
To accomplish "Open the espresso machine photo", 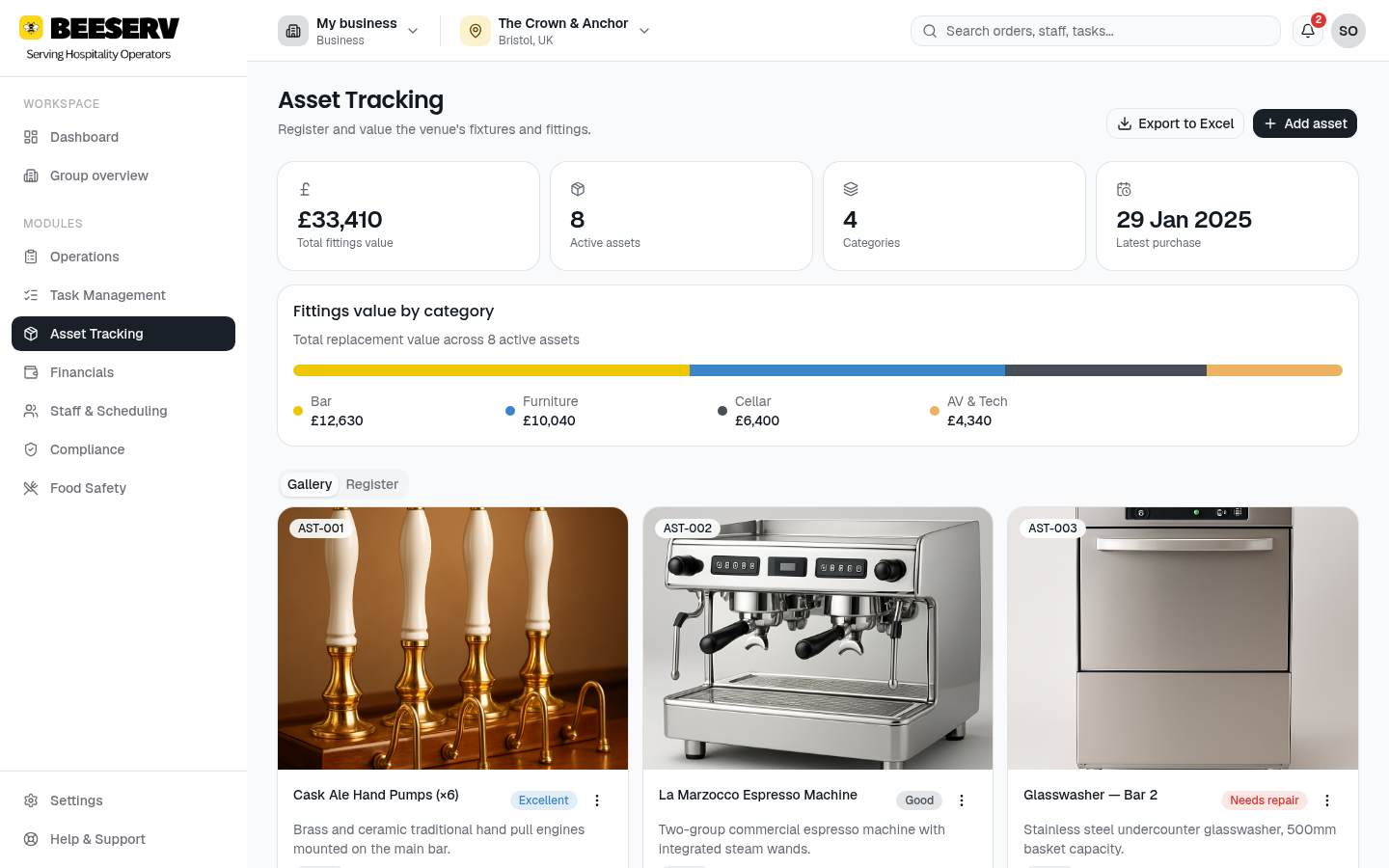I will [818, 638].
